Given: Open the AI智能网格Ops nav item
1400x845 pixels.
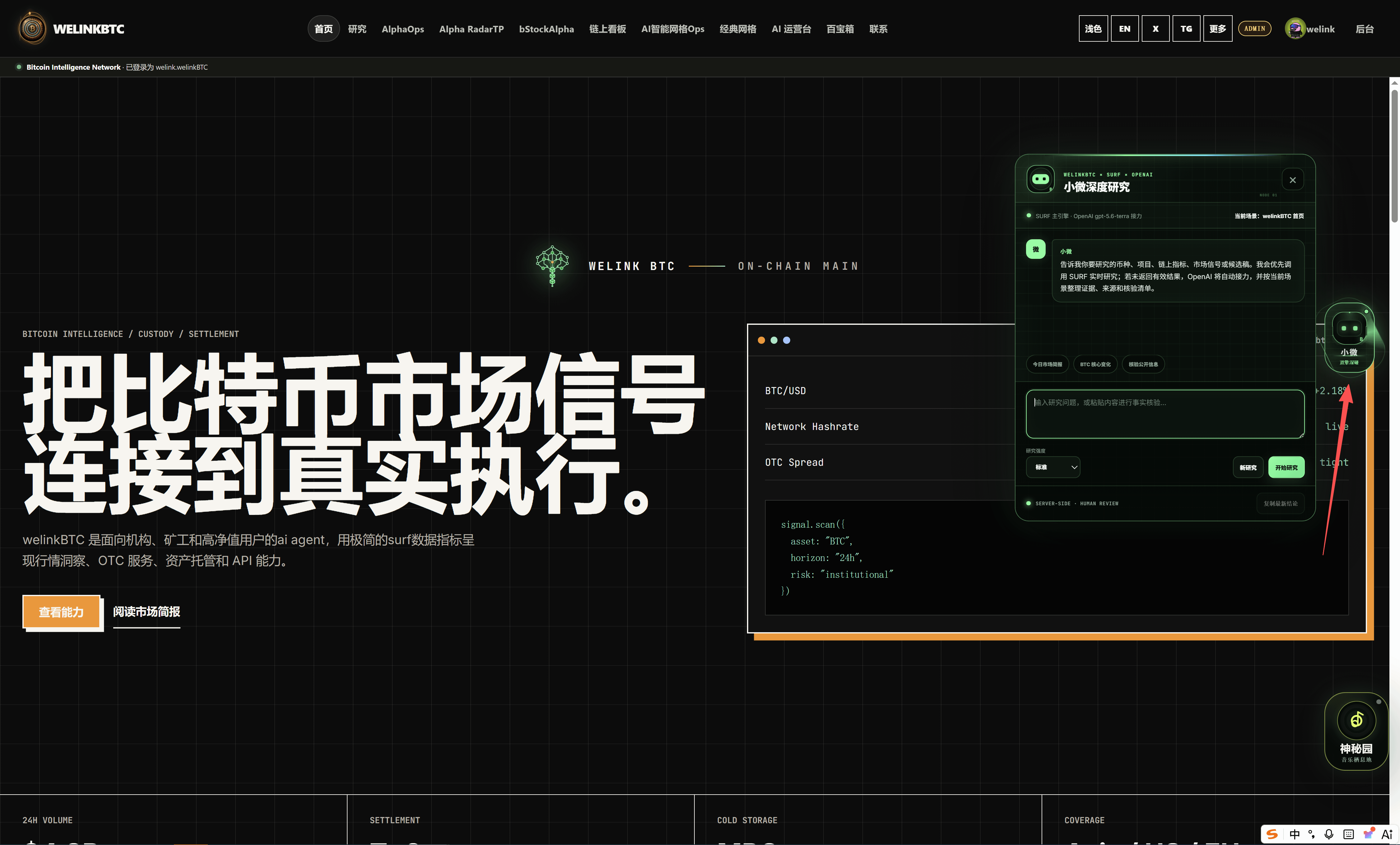Looking at the screenshot, I should 673,28.
